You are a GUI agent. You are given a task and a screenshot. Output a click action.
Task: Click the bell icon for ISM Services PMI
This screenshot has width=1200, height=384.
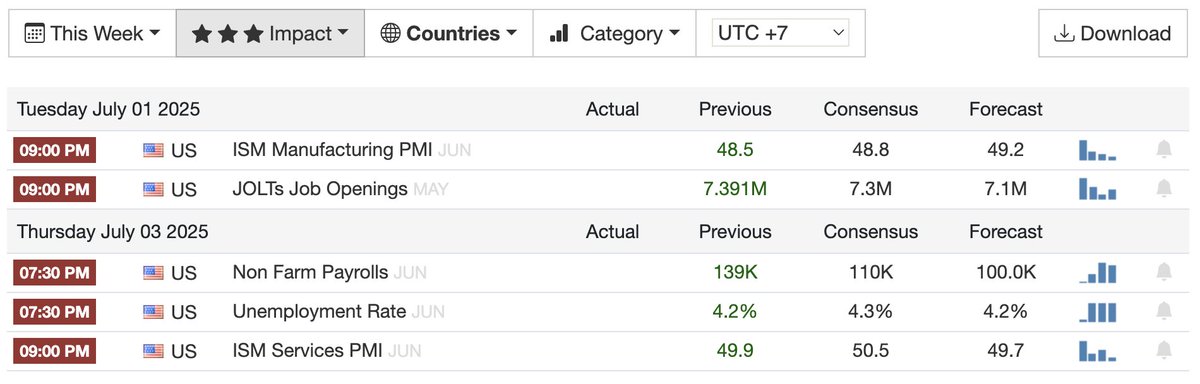(1163, 351)
